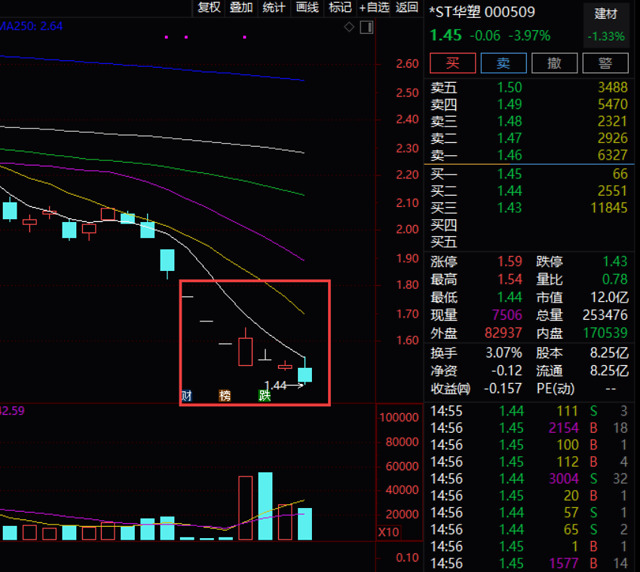Click the green 跌 marker on chart

[264, 395]
